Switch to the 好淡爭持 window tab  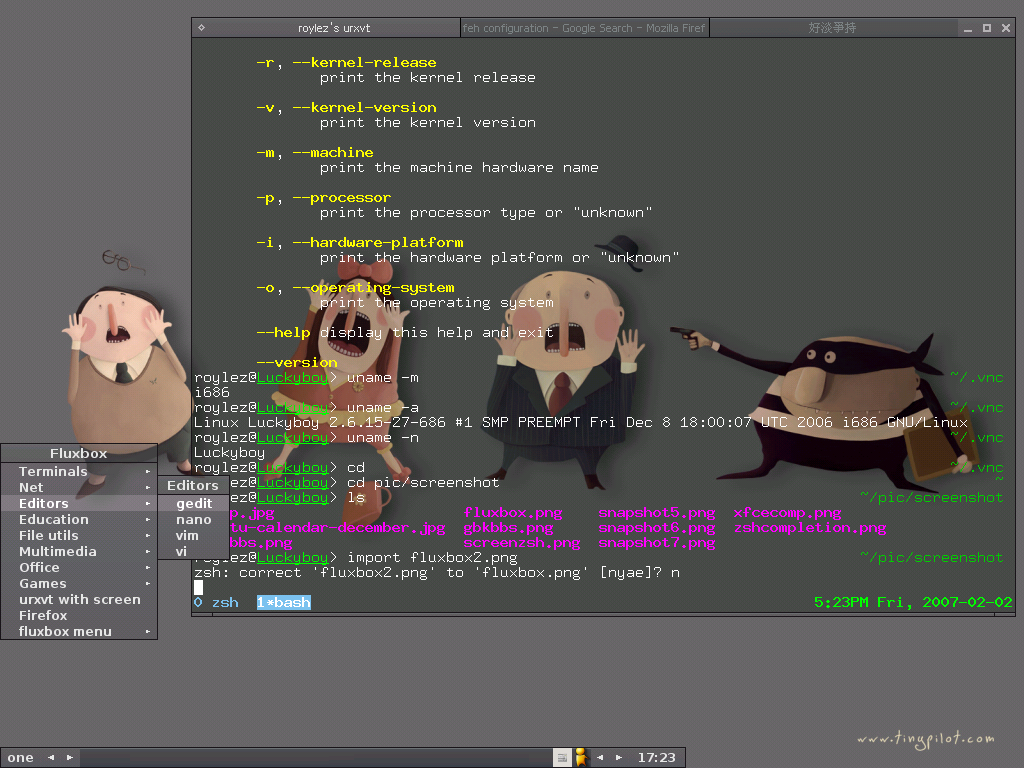click(833, 28)
